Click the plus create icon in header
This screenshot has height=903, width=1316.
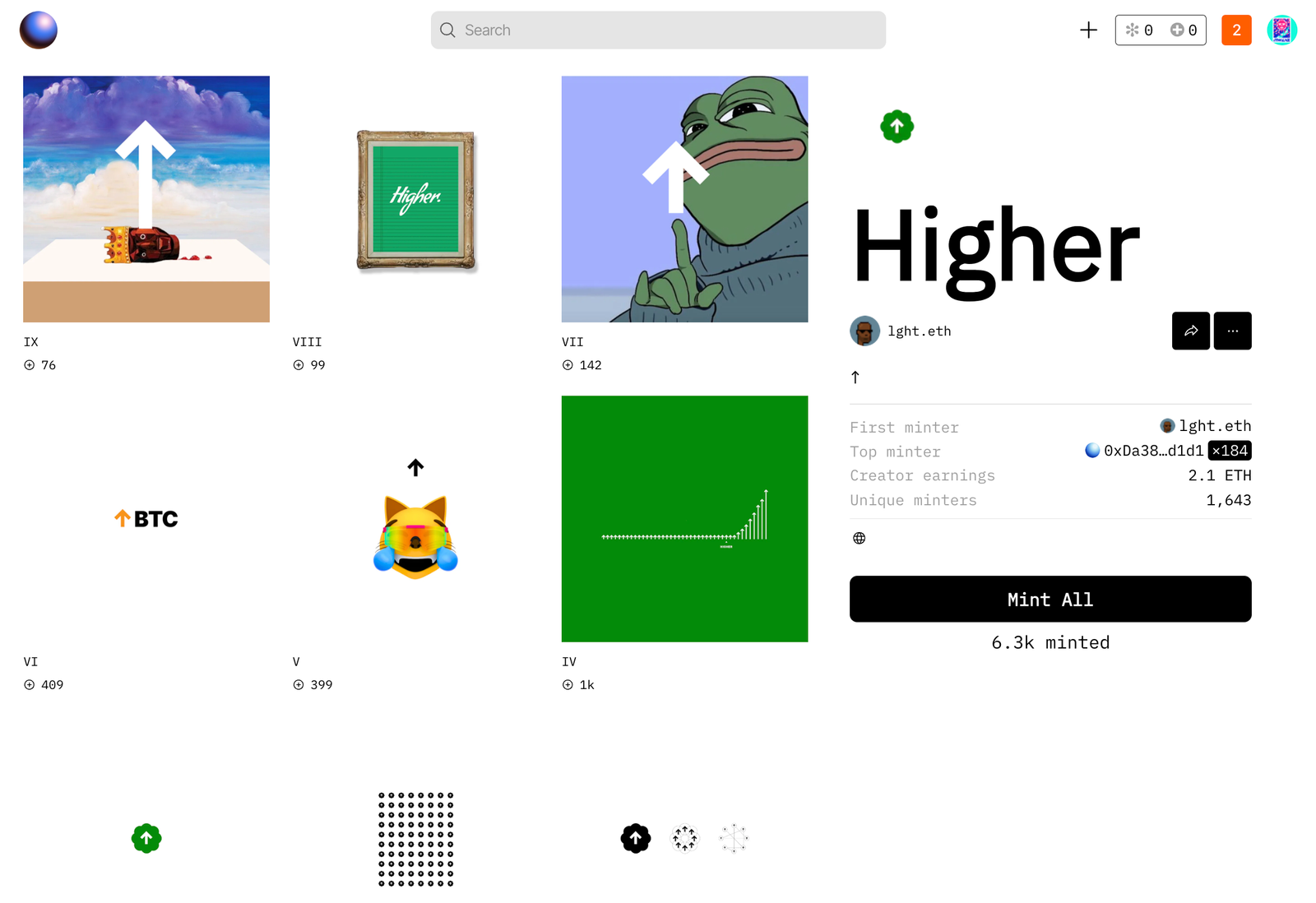pos(1088,30)
